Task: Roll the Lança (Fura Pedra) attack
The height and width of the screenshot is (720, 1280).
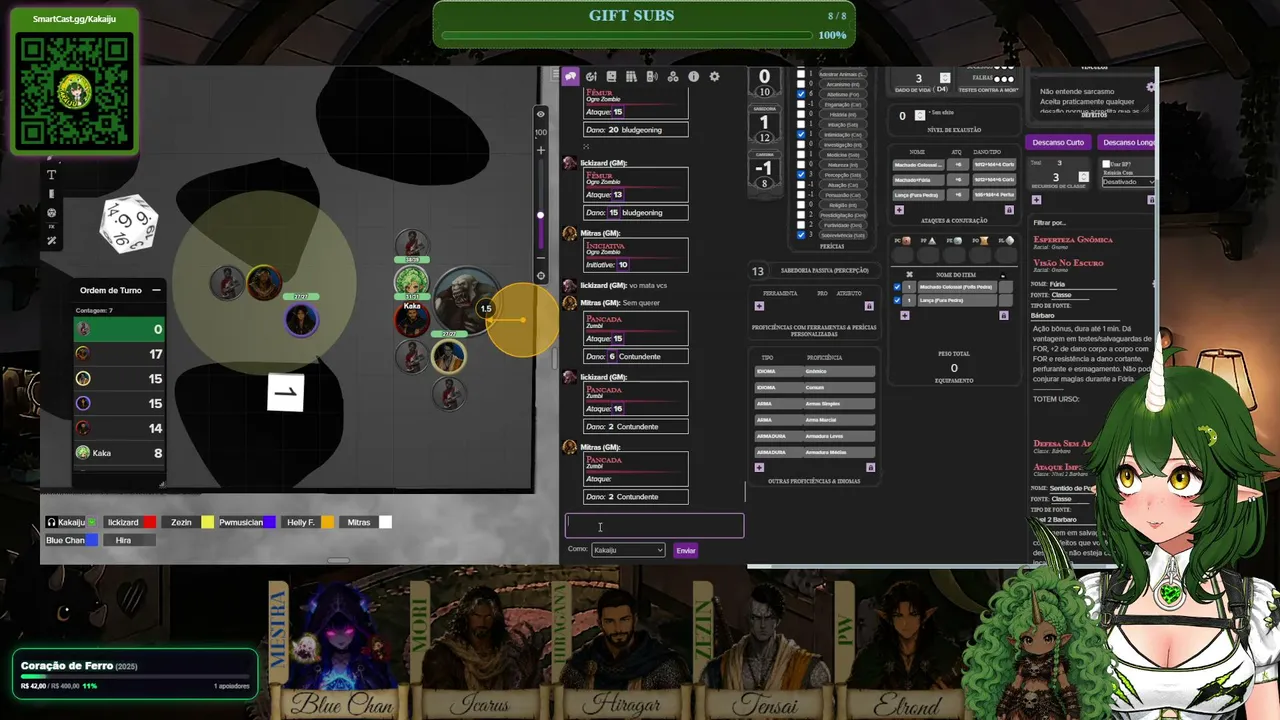Action: click(x=918, y=195)
